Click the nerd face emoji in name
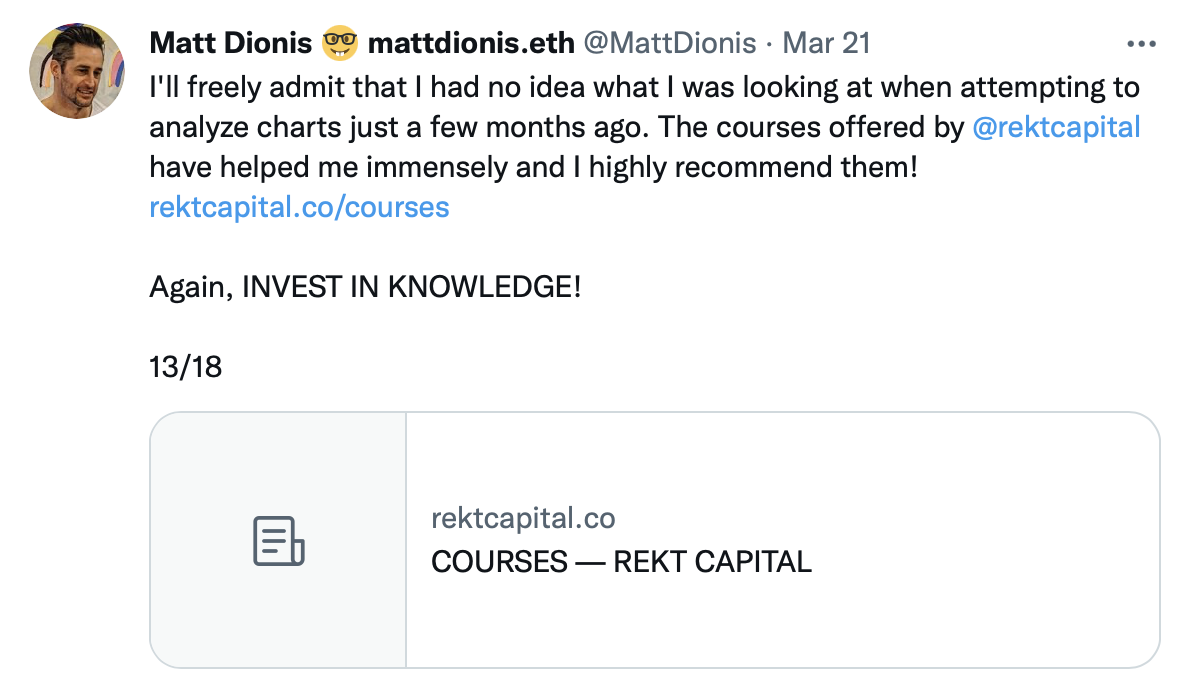Viewport: 1192px width, 694px height. 340,44
